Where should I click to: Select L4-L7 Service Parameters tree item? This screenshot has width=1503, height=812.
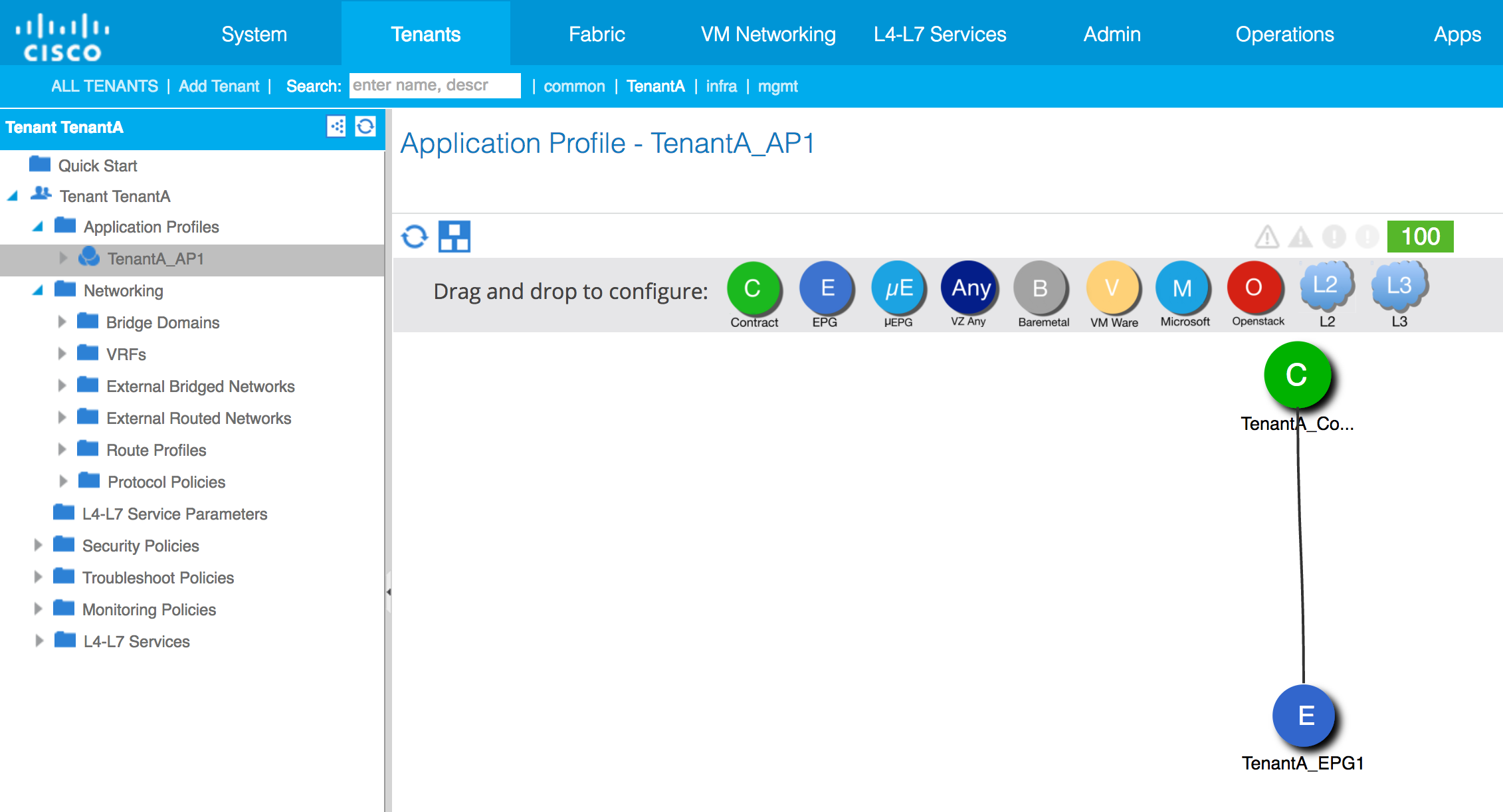175,514
